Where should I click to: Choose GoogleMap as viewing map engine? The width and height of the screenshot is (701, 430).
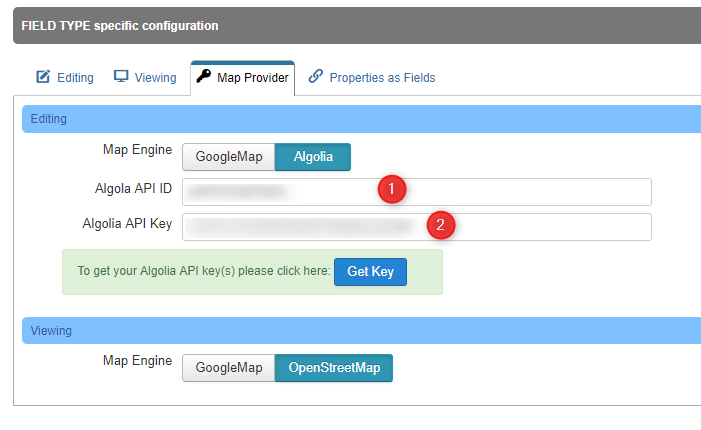(x=228, y=368)
